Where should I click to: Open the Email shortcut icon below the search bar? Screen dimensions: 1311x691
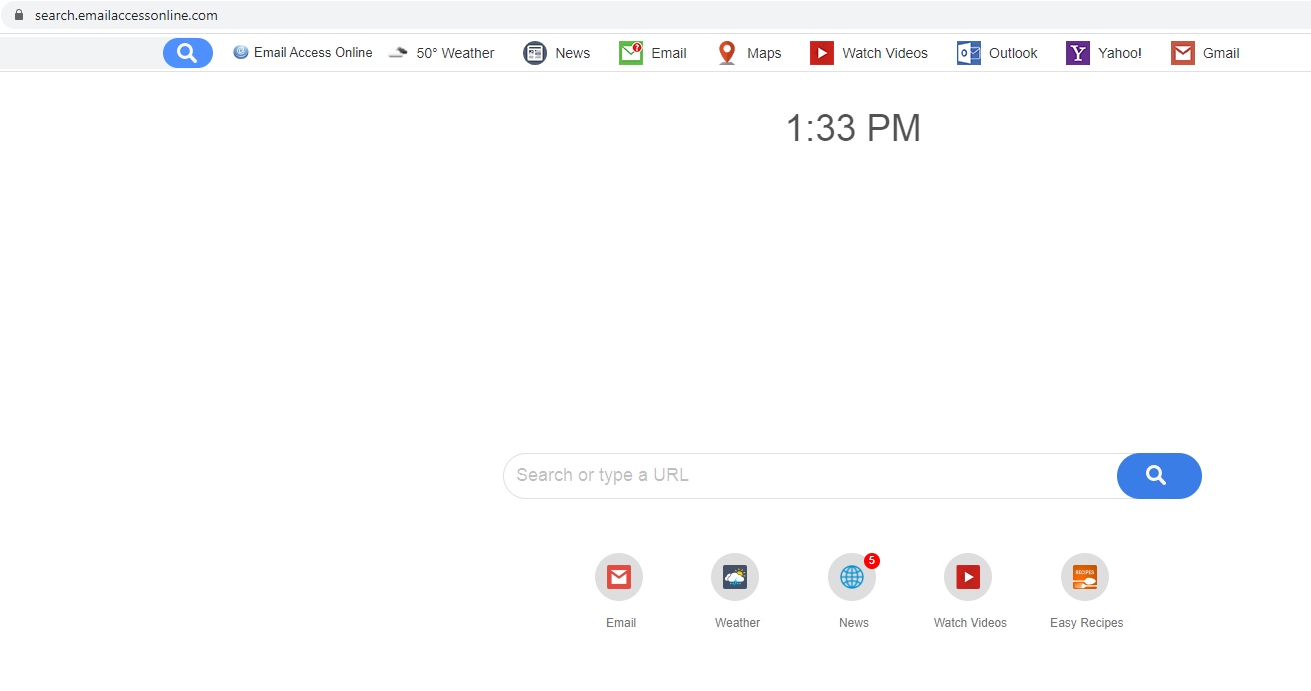click(619, 577)
